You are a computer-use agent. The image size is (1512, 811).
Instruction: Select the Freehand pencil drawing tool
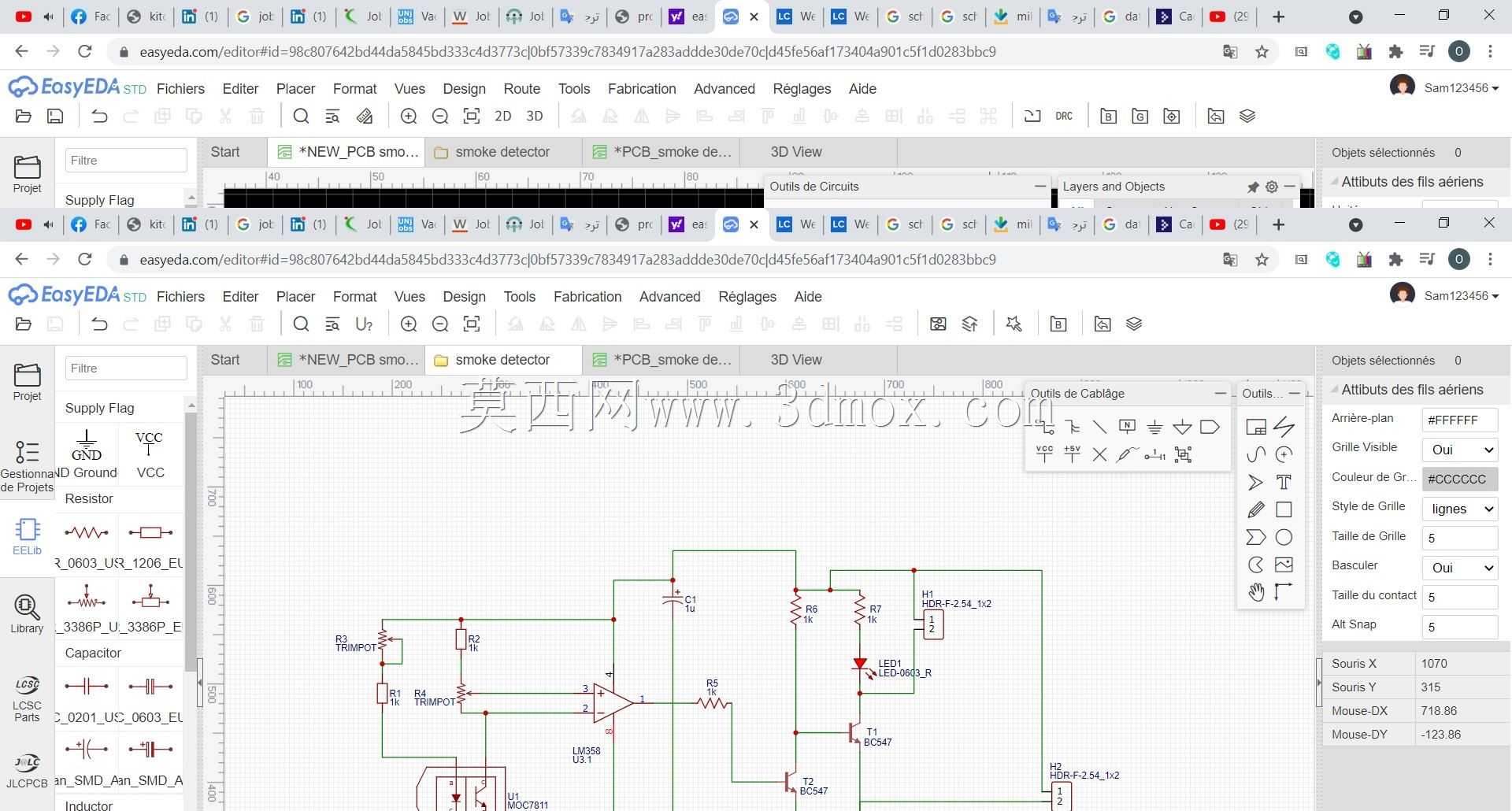(1256, 509)
